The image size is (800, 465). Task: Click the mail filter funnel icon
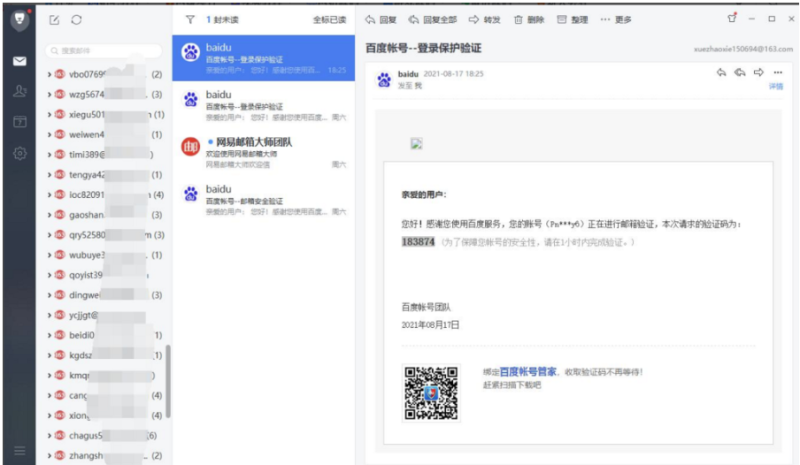point(190,19)
